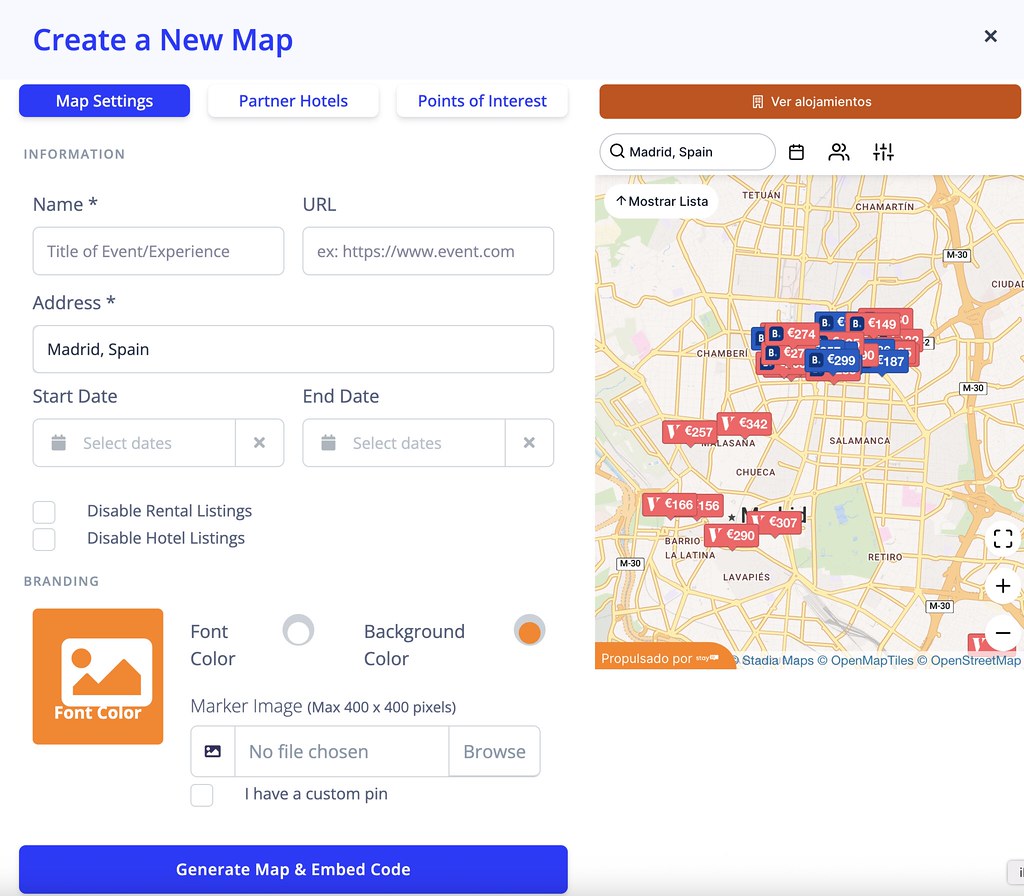Close the Create a New Map dialog
Viewport: 1024px width, 896px height.
(990, 36)
